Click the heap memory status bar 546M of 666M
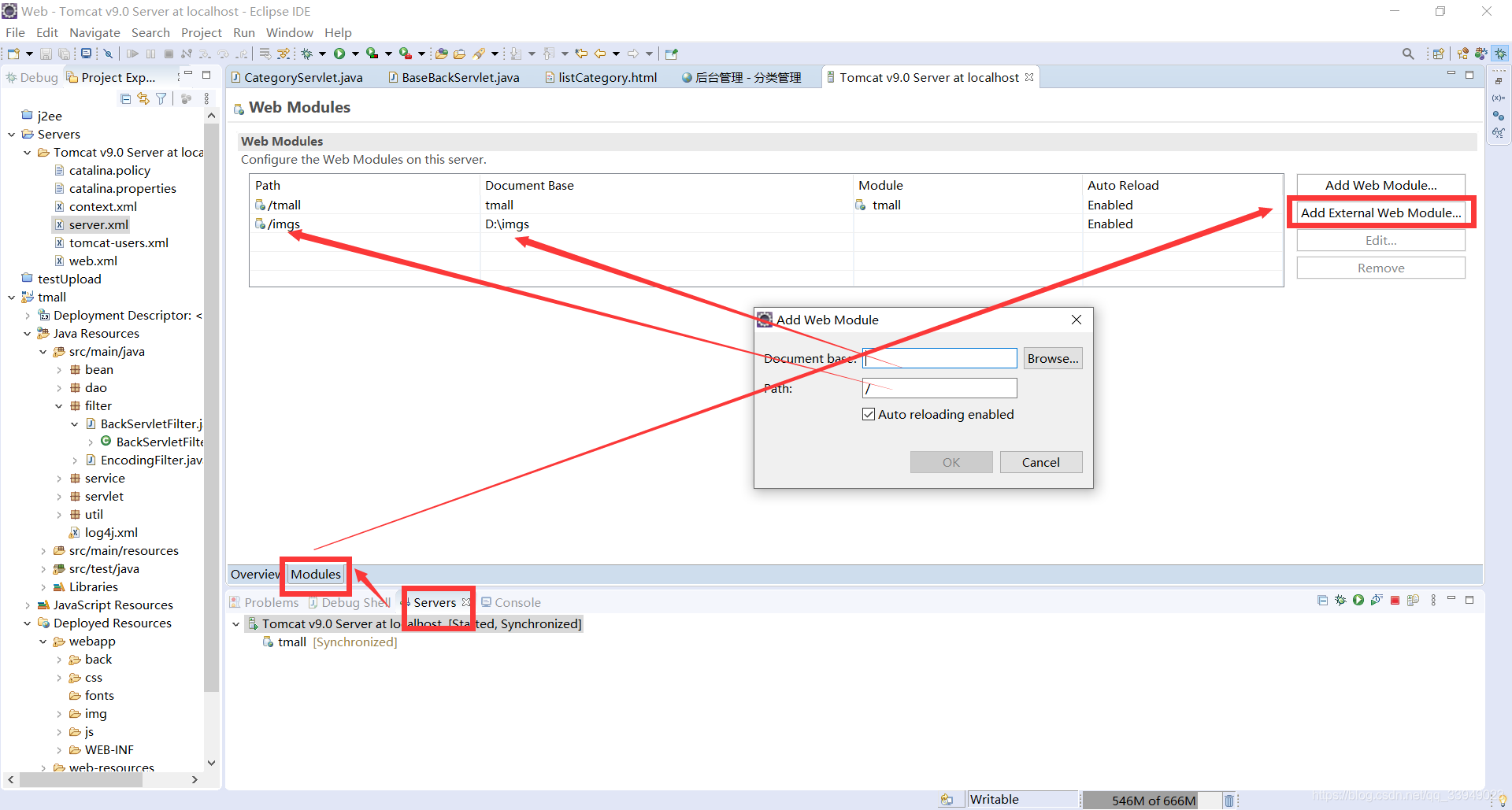 (1153, 801)
